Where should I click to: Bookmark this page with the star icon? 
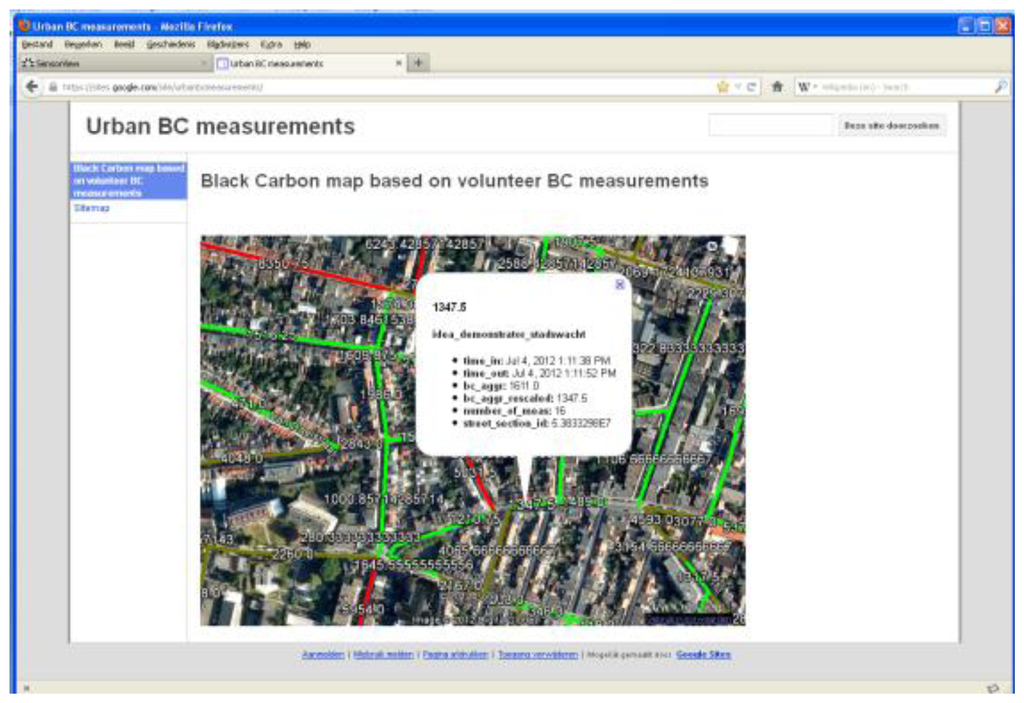pyautogui.click(x=722, y=87)
